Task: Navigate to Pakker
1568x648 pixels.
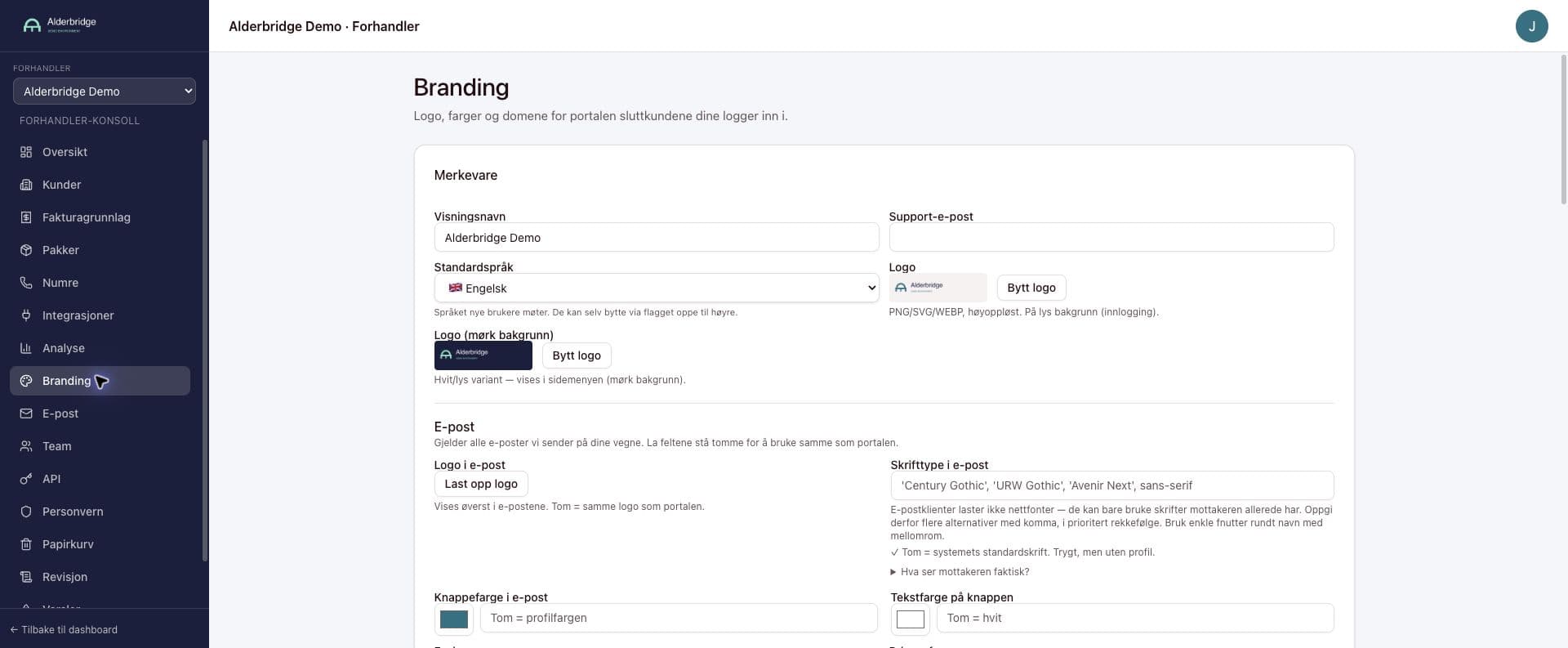Action: tap(100, 250)
